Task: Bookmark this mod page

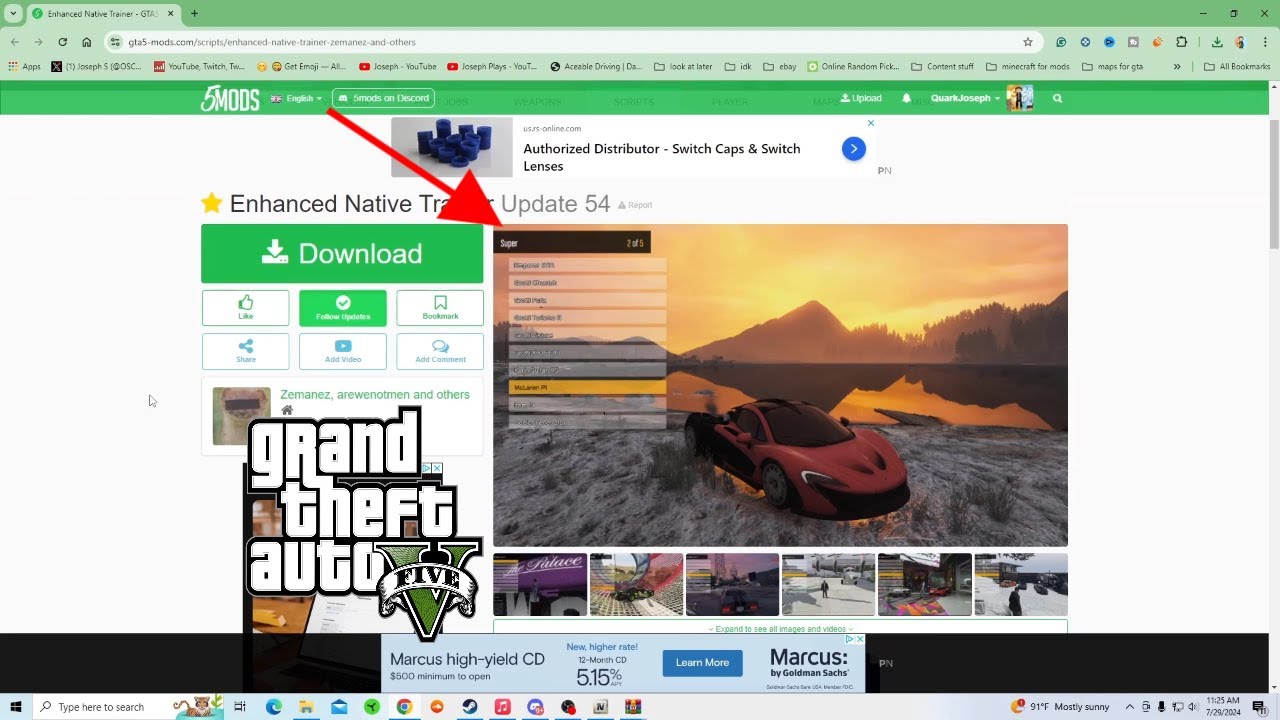Action: [x=440, y=307]
